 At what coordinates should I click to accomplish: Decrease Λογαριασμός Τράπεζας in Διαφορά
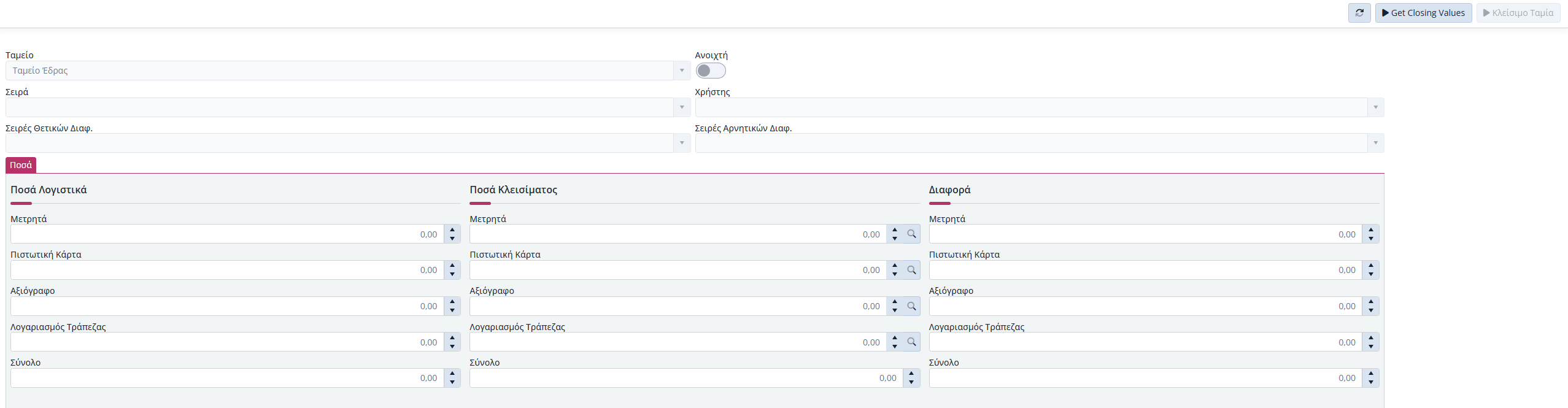[x=1370, y=346]
